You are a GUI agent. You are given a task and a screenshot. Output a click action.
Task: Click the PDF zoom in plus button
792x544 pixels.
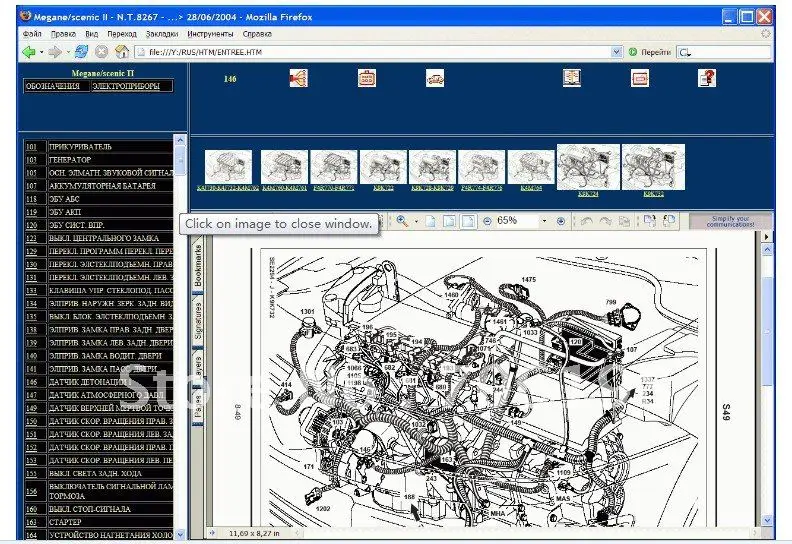tap(561, 221)
